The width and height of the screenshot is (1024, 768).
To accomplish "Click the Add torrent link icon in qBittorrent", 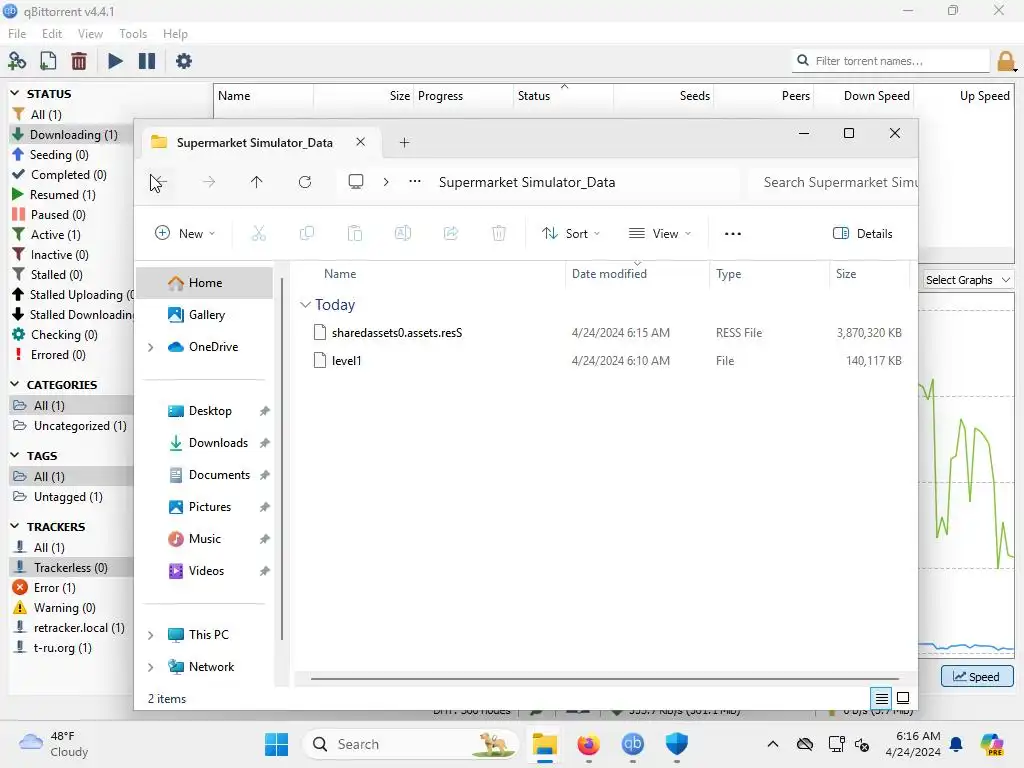I will 17,61.
